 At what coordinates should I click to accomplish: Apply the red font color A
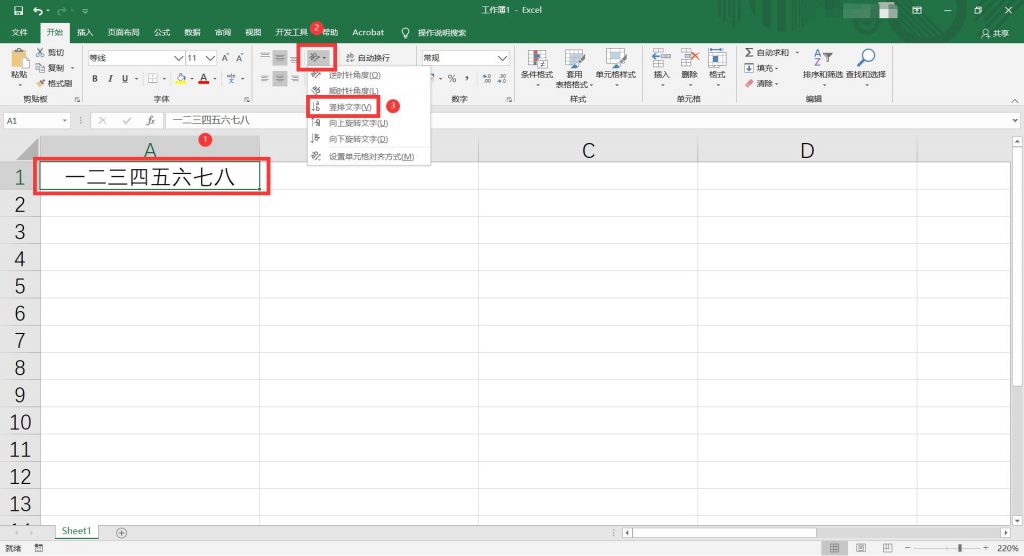[x=204, y=78]
